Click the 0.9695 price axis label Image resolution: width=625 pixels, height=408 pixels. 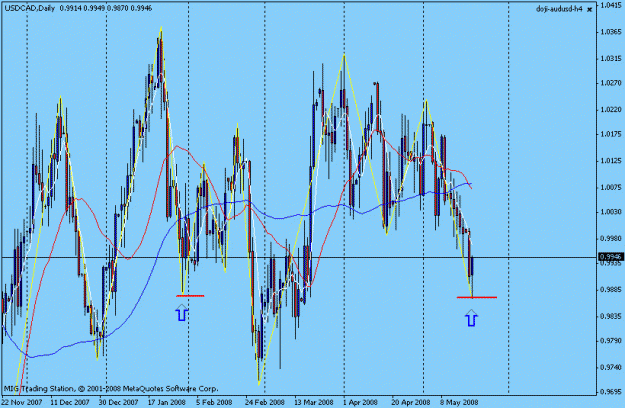click(x=611, y=391)
